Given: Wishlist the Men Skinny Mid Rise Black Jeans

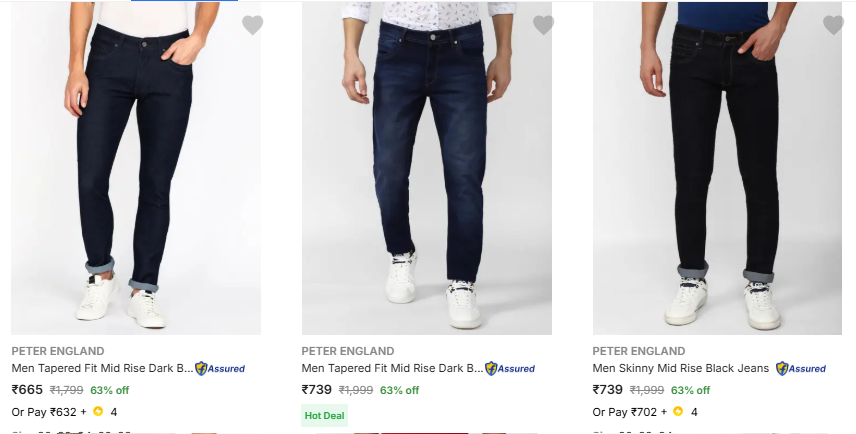Looking at the screenshot, I should [833, 25].
